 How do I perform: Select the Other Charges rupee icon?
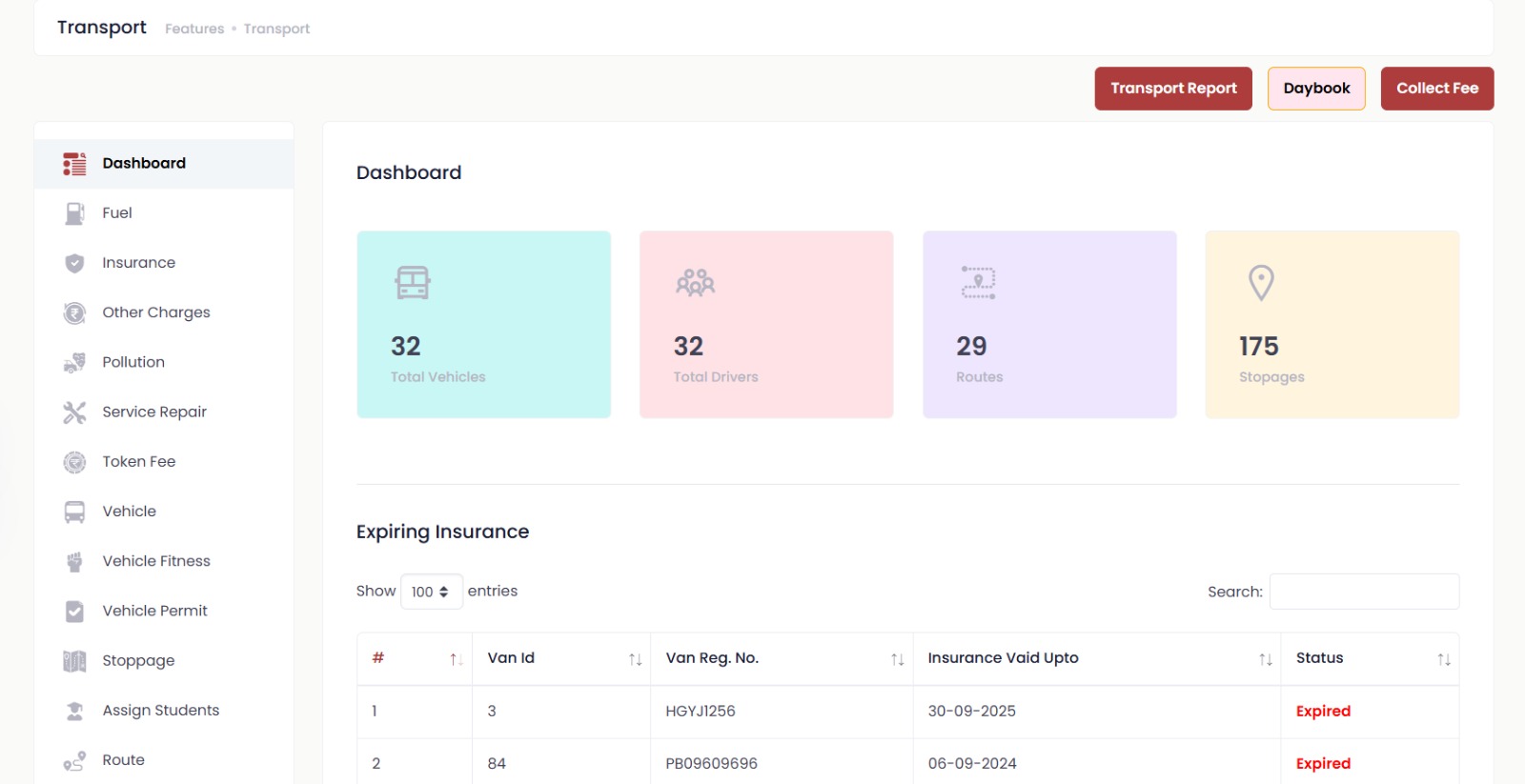74,312
